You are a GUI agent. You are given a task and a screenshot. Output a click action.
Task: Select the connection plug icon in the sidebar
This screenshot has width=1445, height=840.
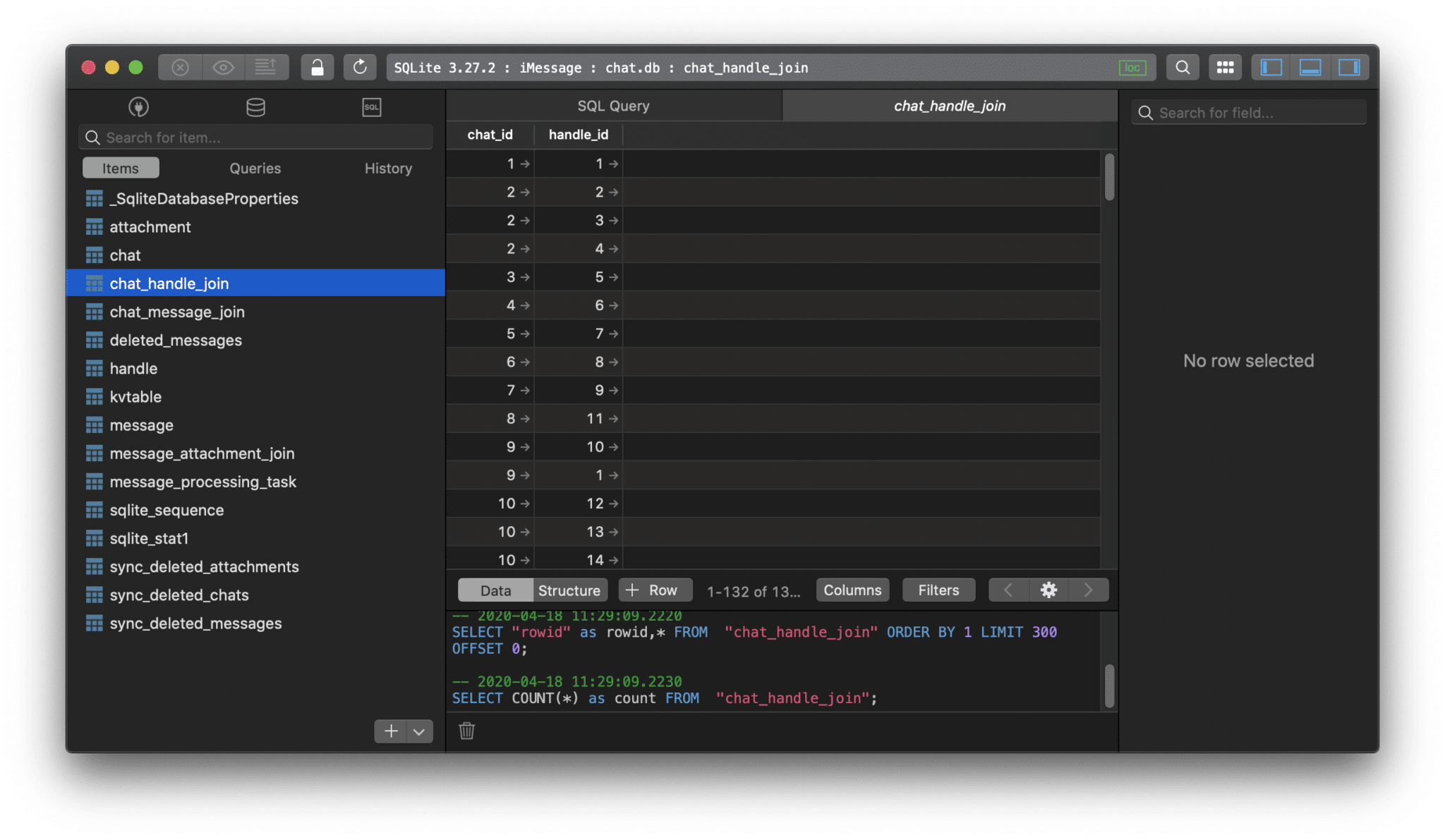[138, 107]
